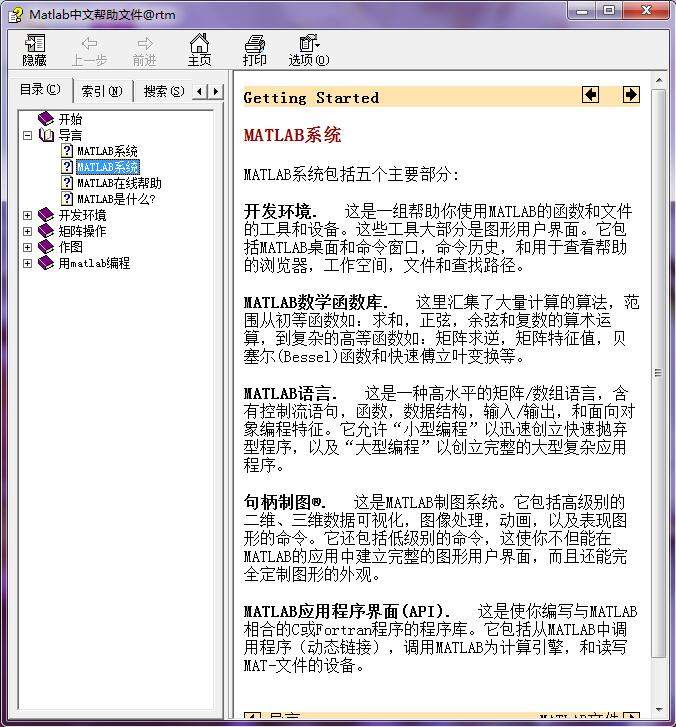Expand the 作图 tree node
The width and height of the screenshot is (676, 727).
click(27, 247)
